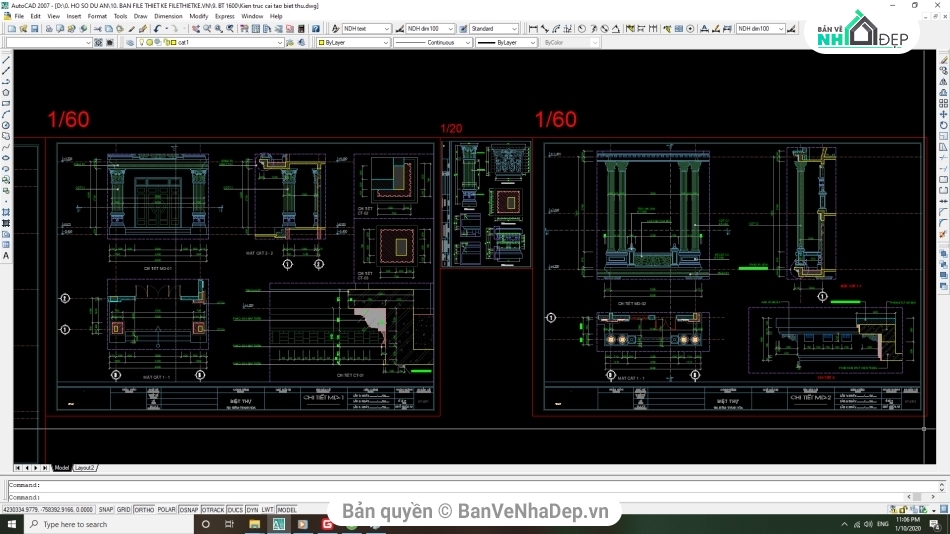Open the Layer Properties Manager icon
This screenshot has width=950, height=534.
(x=131, y=43)
